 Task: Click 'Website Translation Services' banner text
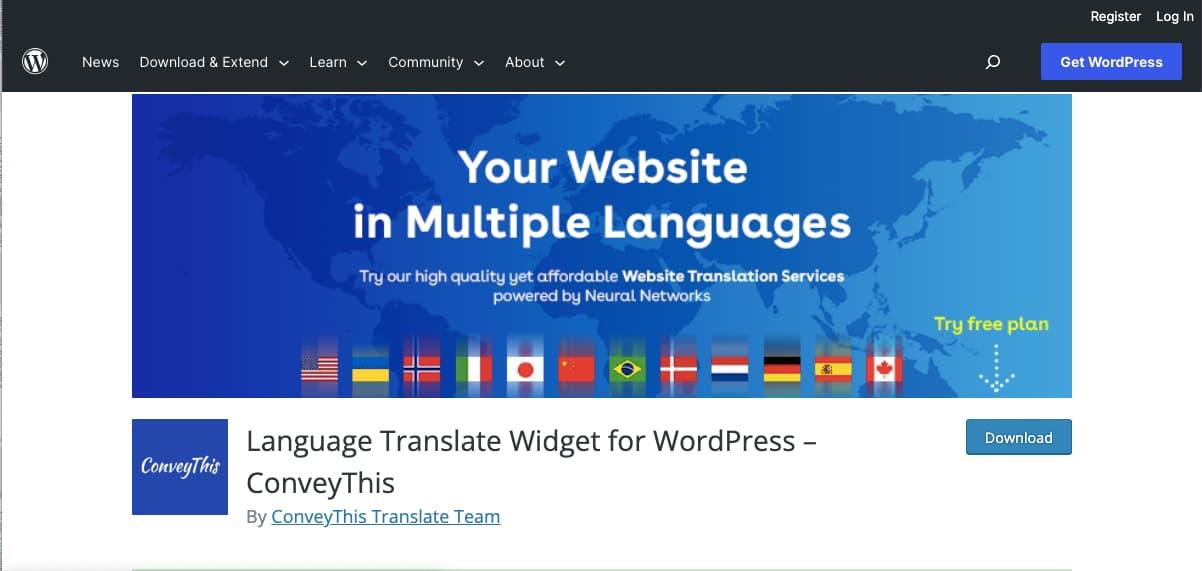click(733, 276)
